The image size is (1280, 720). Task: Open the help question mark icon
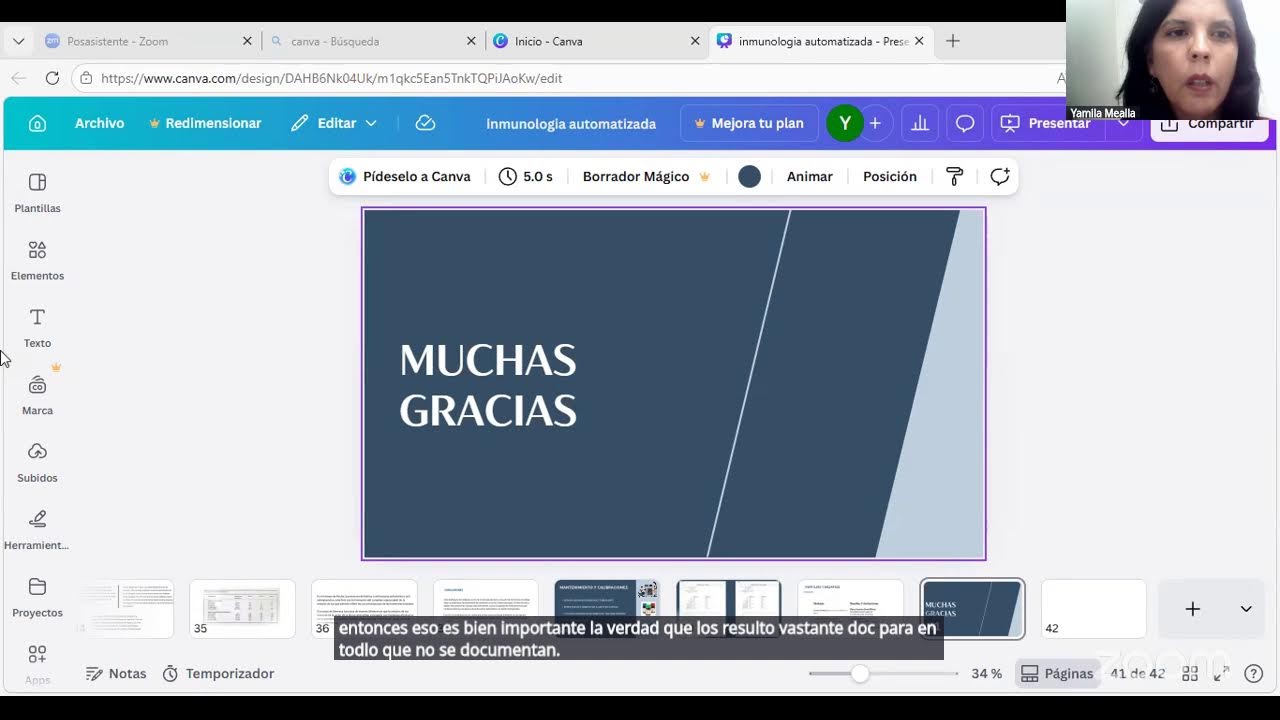[1253, 674]
